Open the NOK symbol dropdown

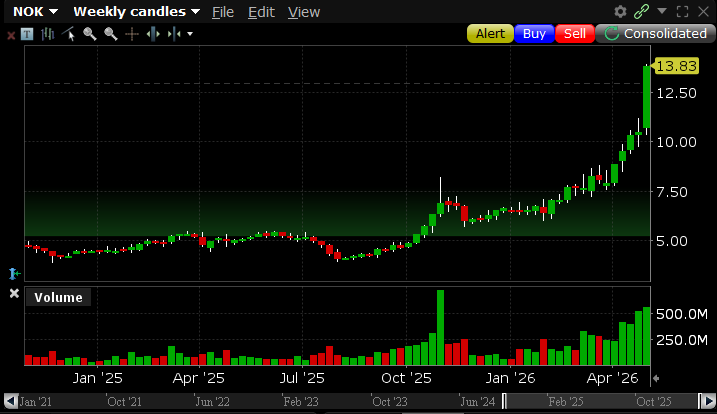[x=35, y=12]
